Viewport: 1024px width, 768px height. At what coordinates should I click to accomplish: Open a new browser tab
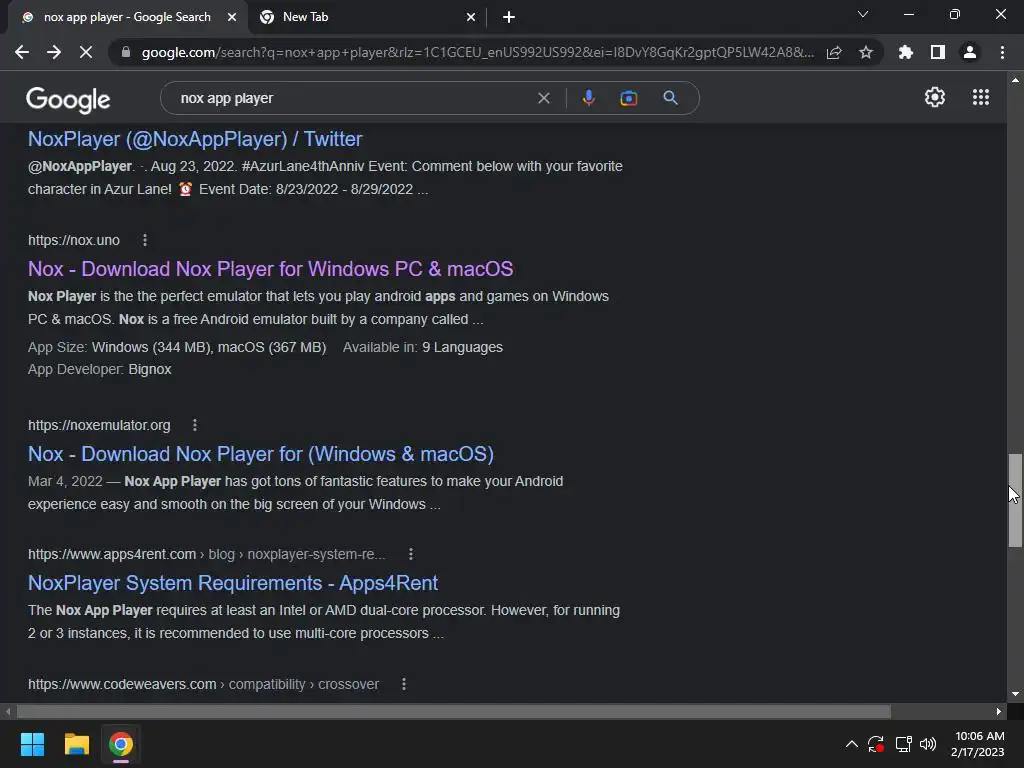[509, 17]
